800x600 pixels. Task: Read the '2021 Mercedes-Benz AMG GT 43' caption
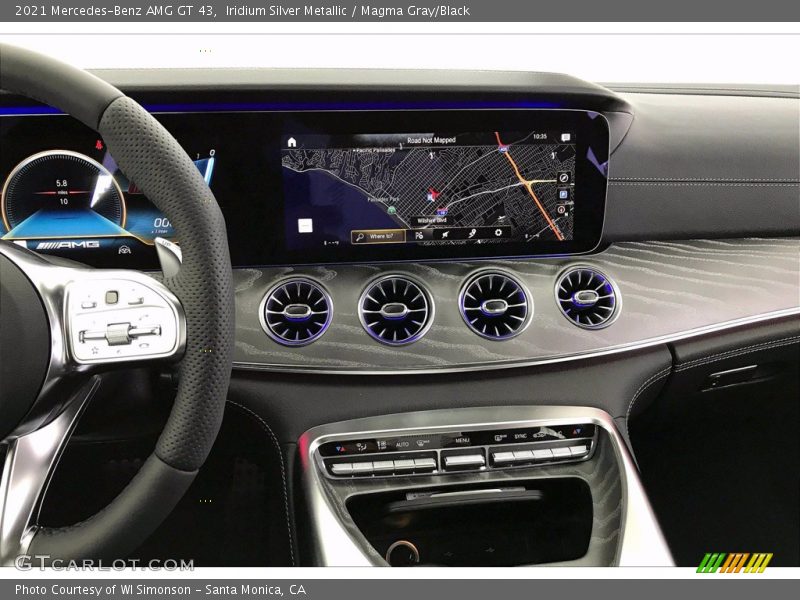(114, 11)
